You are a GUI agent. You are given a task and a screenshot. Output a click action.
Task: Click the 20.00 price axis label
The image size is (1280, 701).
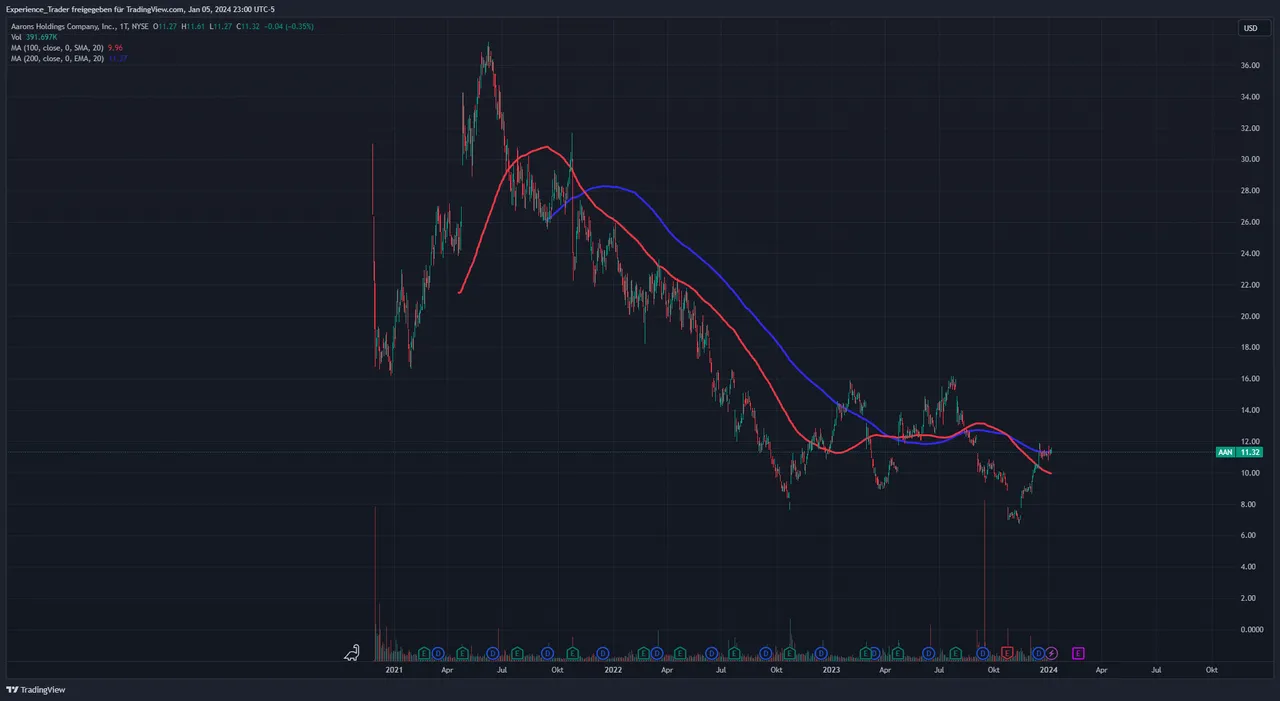point(1249,317)
